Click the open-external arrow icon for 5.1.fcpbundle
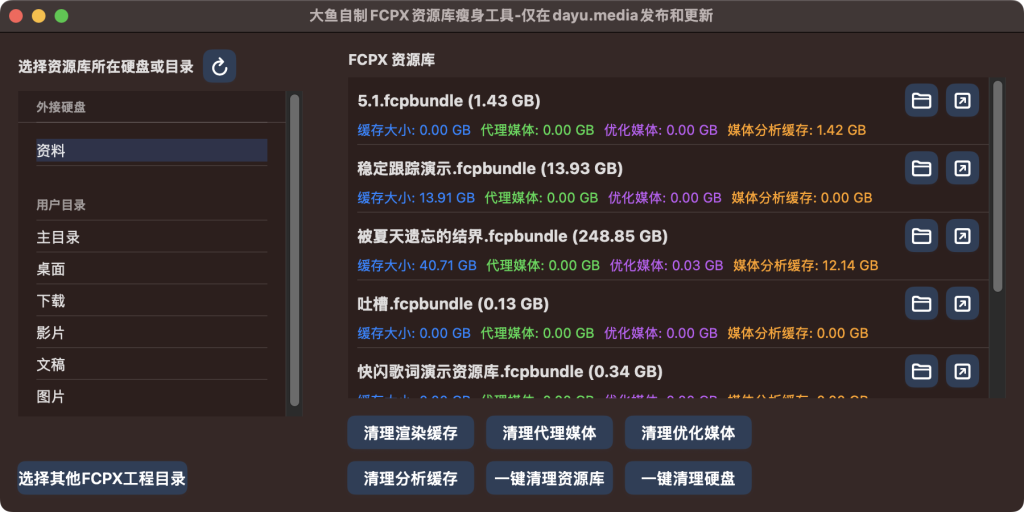Screen dimensions: 1024x512 point(962,101)
